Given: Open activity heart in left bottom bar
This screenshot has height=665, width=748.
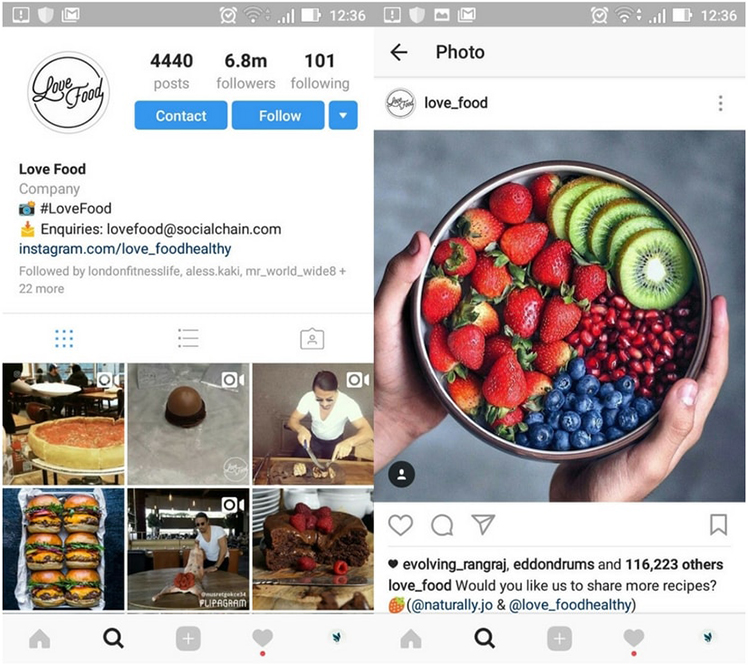Looking at the screenshot, I should tap(262, 638).
